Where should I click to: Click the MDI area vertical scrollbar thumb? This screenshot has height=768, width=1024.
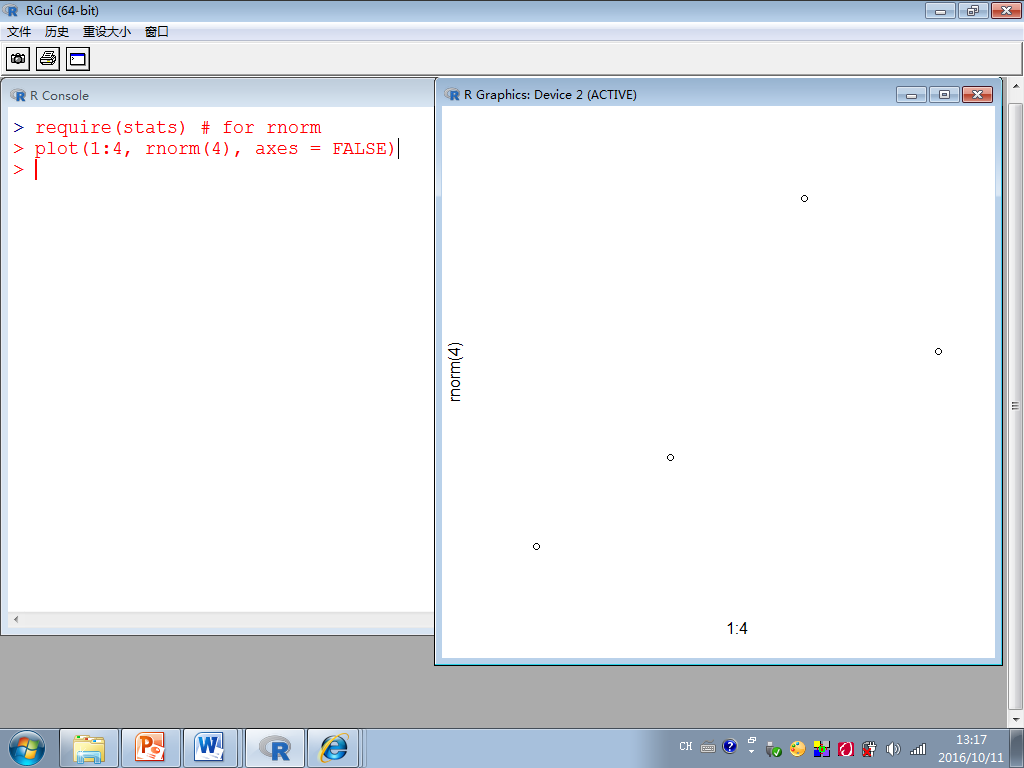(1016, 405)
